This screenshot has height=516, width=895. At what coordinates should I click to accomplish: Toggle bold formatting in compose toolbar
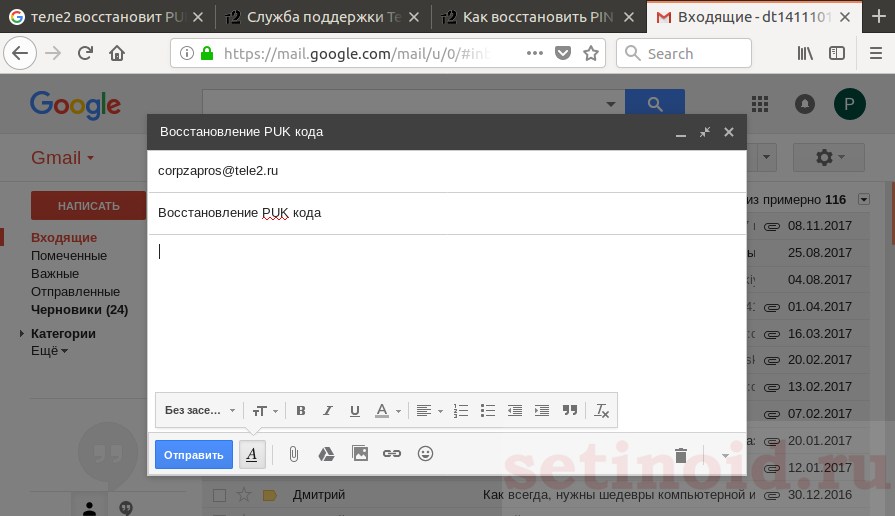[x=301, y=410]
